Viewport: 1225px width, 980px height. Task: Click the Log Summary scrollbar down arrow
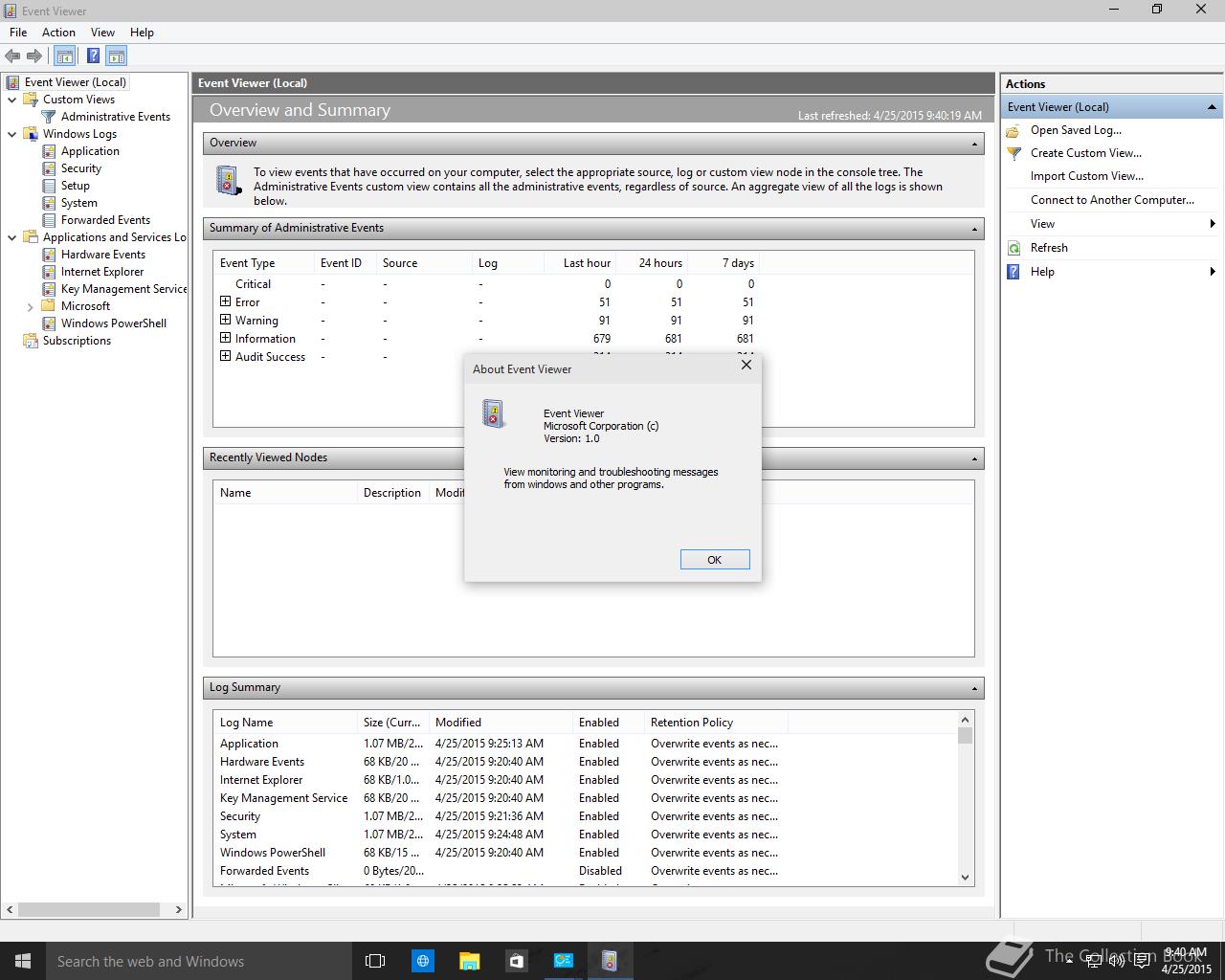point(965,877)
